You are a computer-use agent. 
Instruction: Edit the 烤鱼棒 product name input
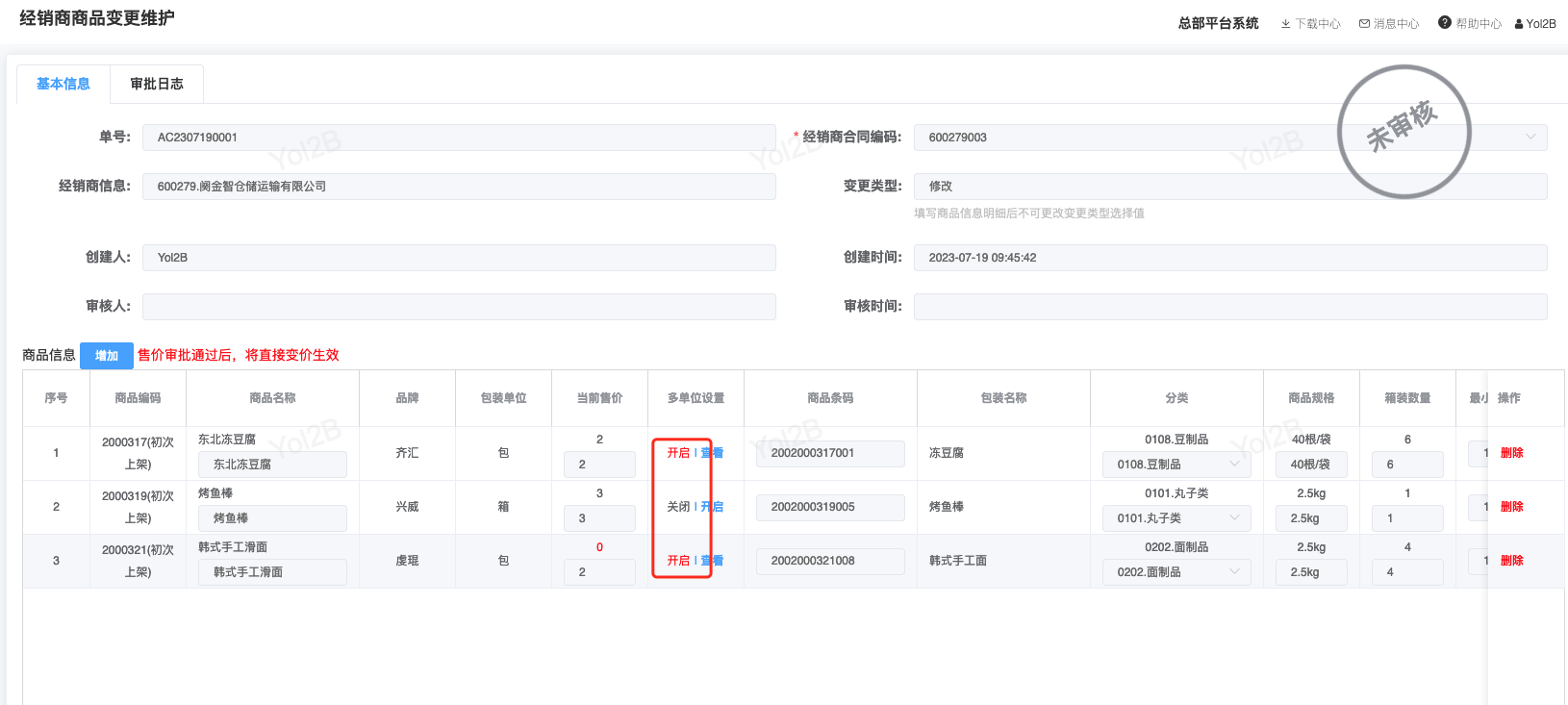pyautogui.click(x=272, y=518)
